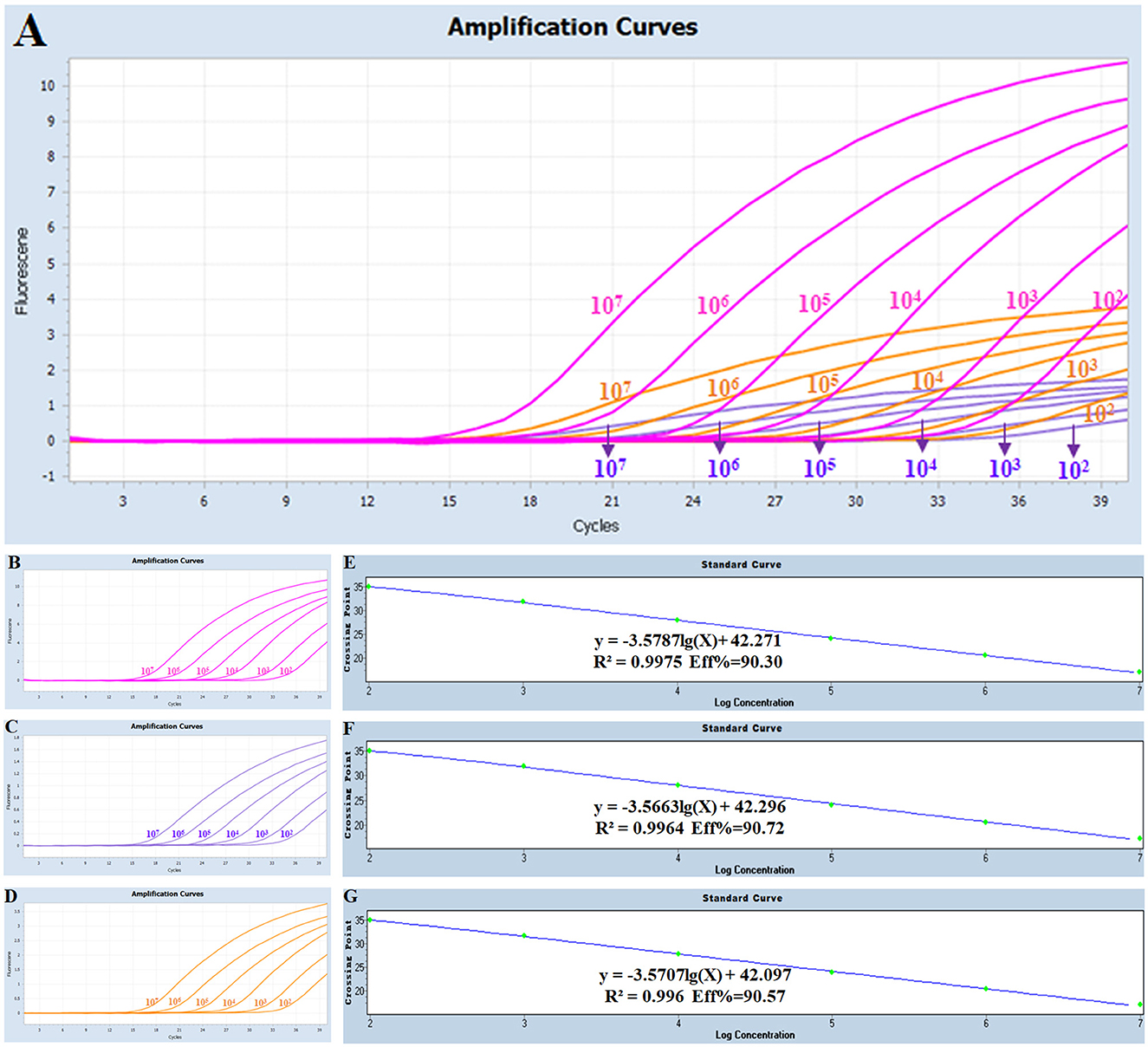Viewport: 1148px width, 1047px height.
Task: Click the orange 10^7 label in panel D
Action: pos(152,1002)
